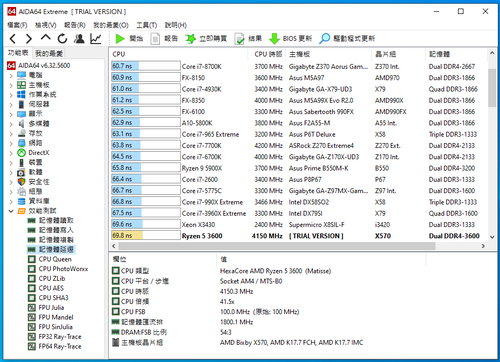Select the FPU Julia benchmark
The image size is (500, 362).
[x=46, y=307]
